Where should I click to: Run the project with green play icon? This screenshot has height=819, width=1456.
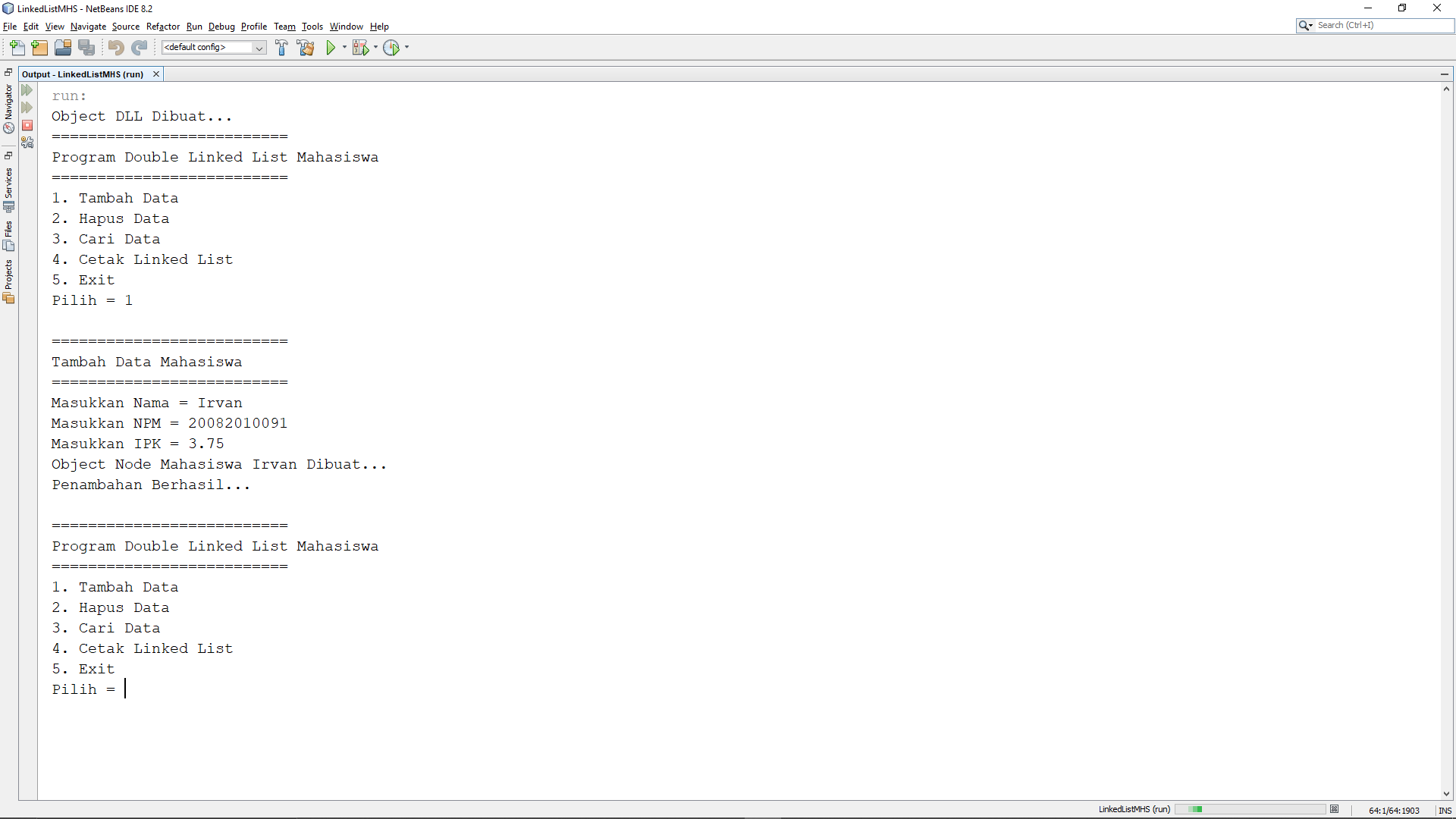(x=331, y=48)
